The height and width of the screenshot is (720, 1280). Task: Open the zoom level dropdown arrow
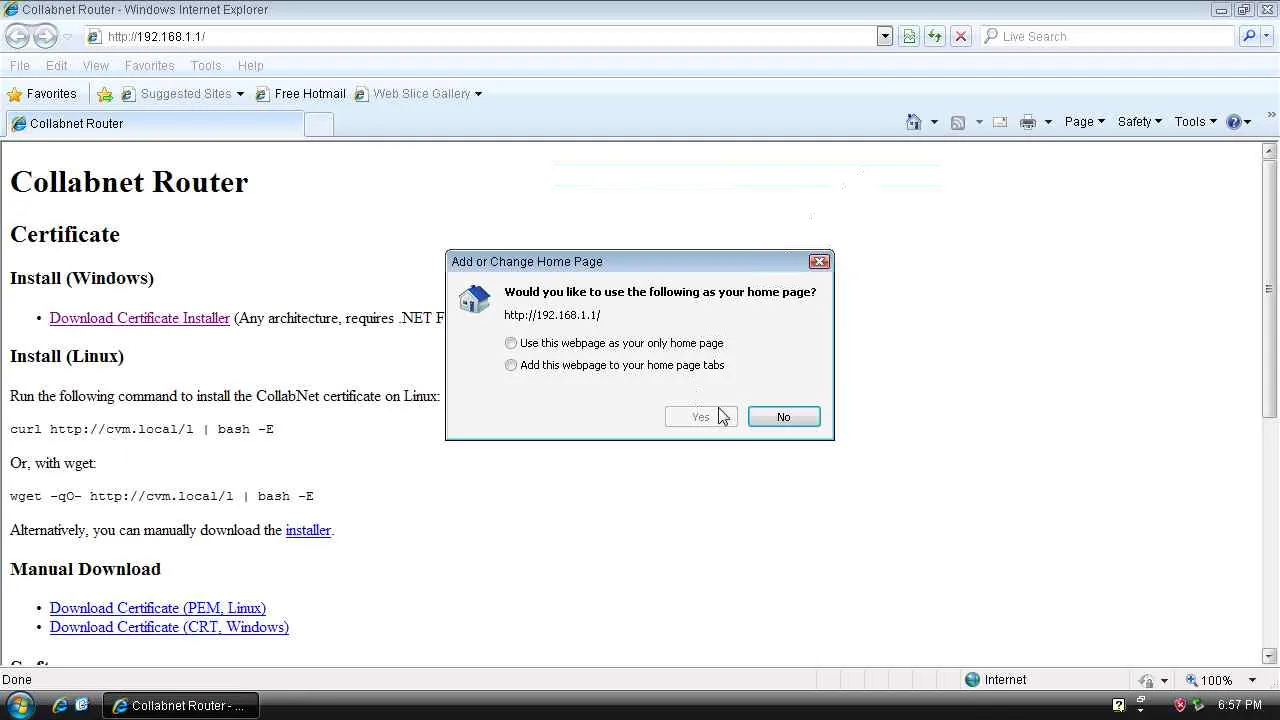[x=1252, y=680]
